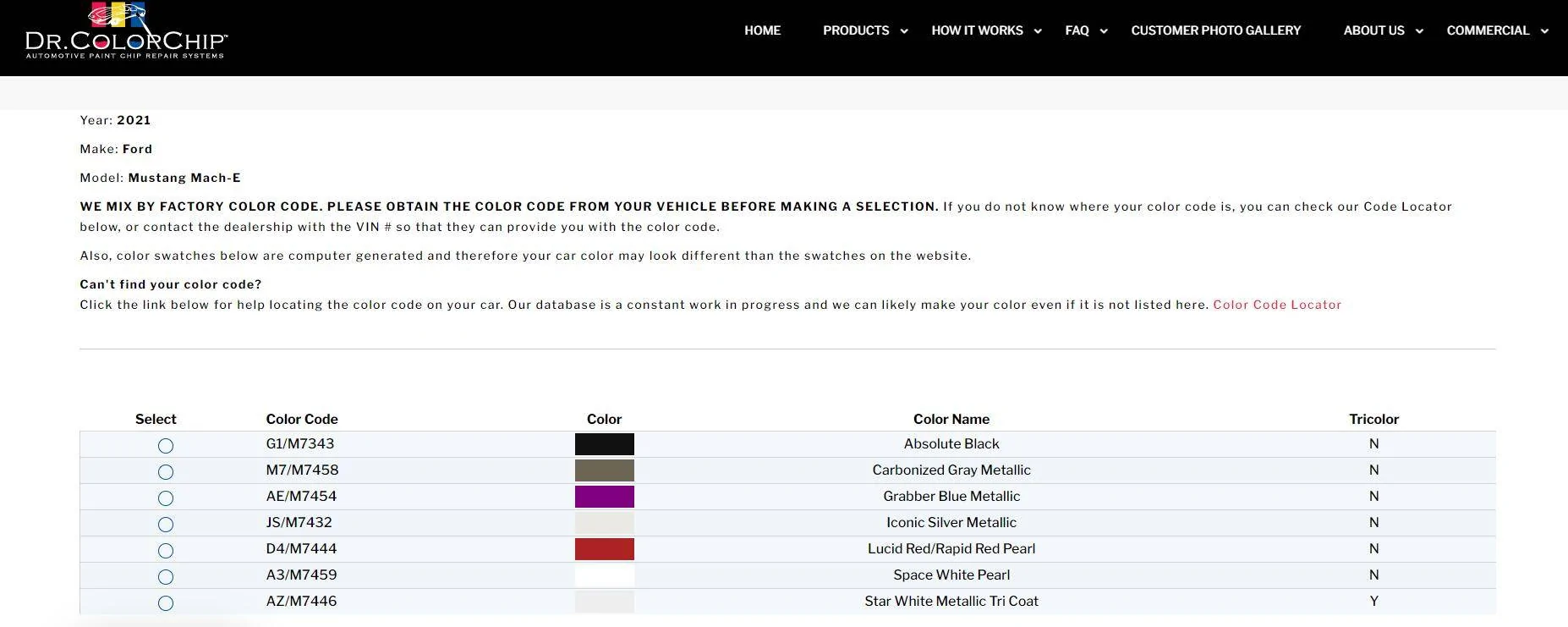Click the Lucid Red color swatch
1568x627 pixels.
(x=605, y=549)
